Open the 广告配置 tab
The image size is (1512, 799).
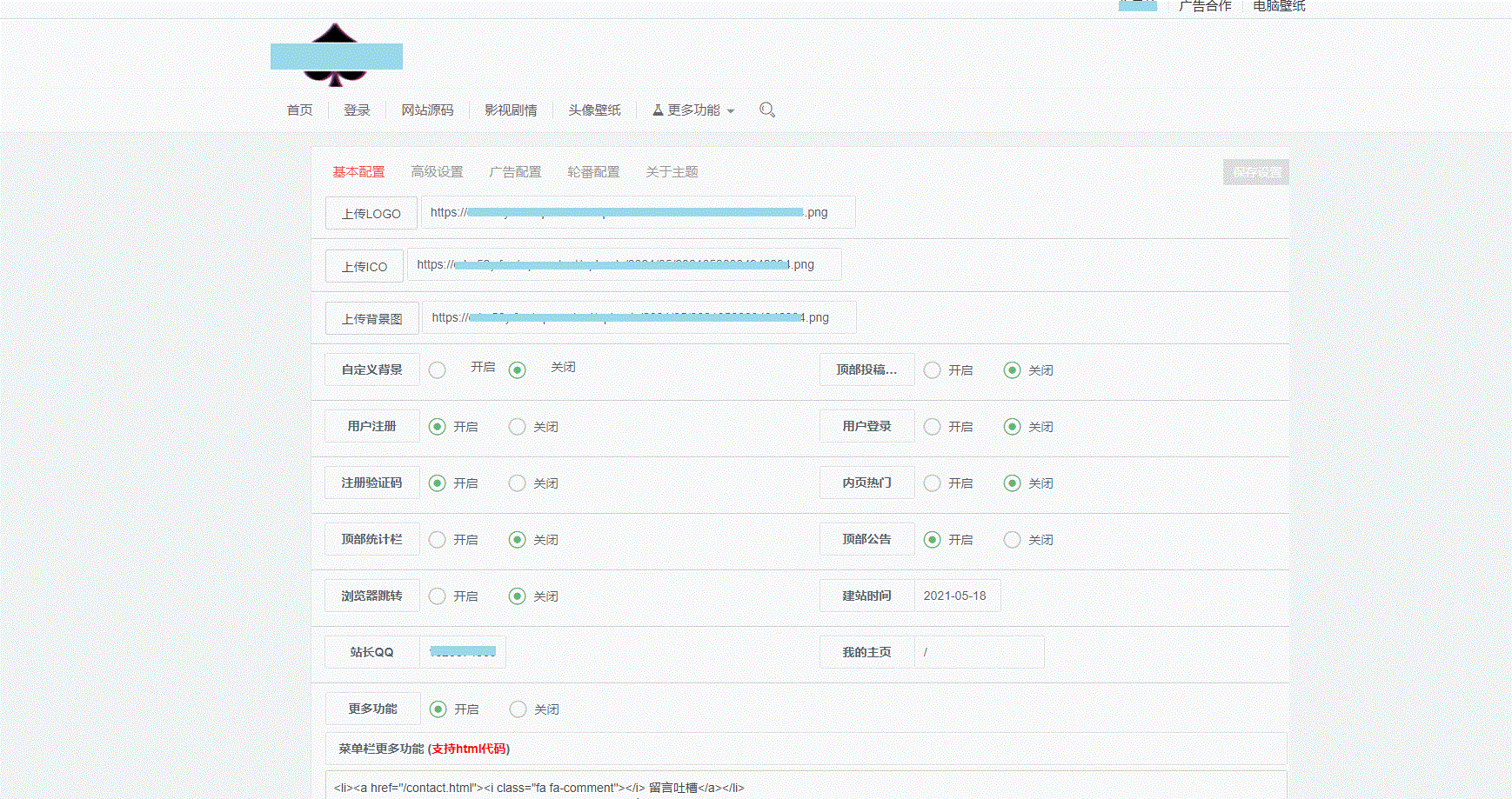pos(515,172)
